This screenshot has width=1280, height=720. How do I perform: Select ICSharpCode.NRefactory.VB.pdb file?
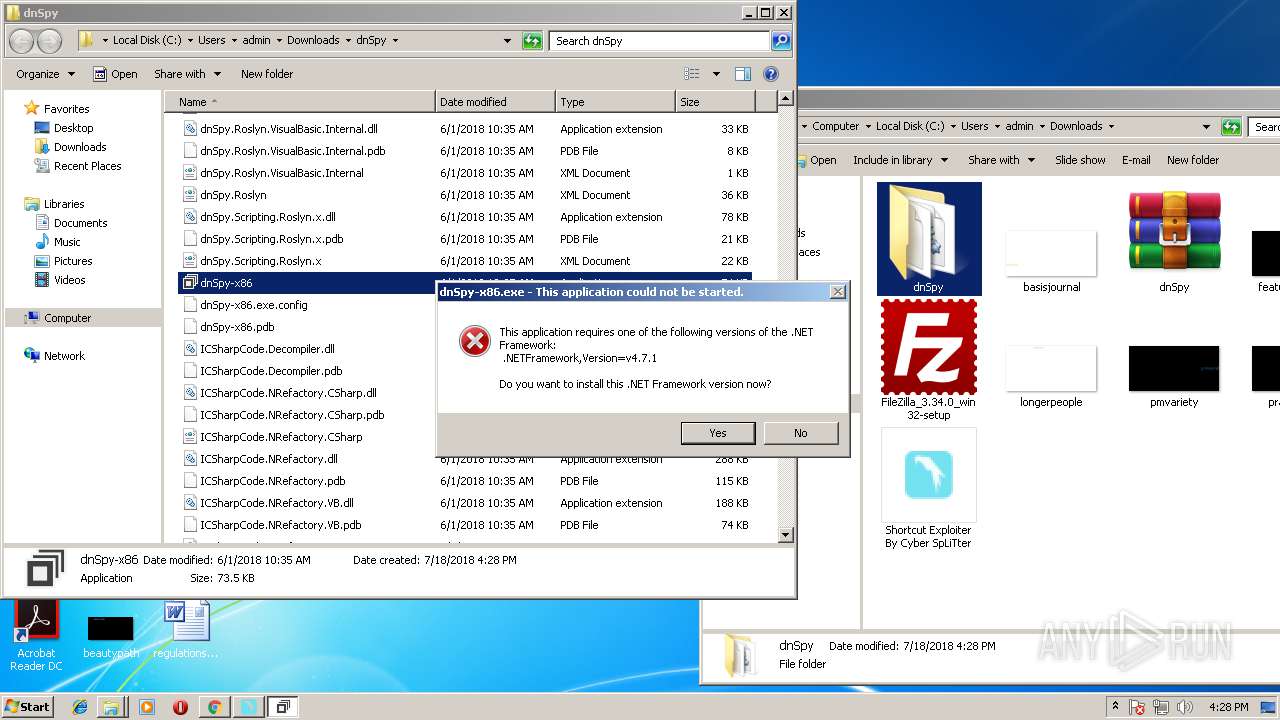click(280, 525)
